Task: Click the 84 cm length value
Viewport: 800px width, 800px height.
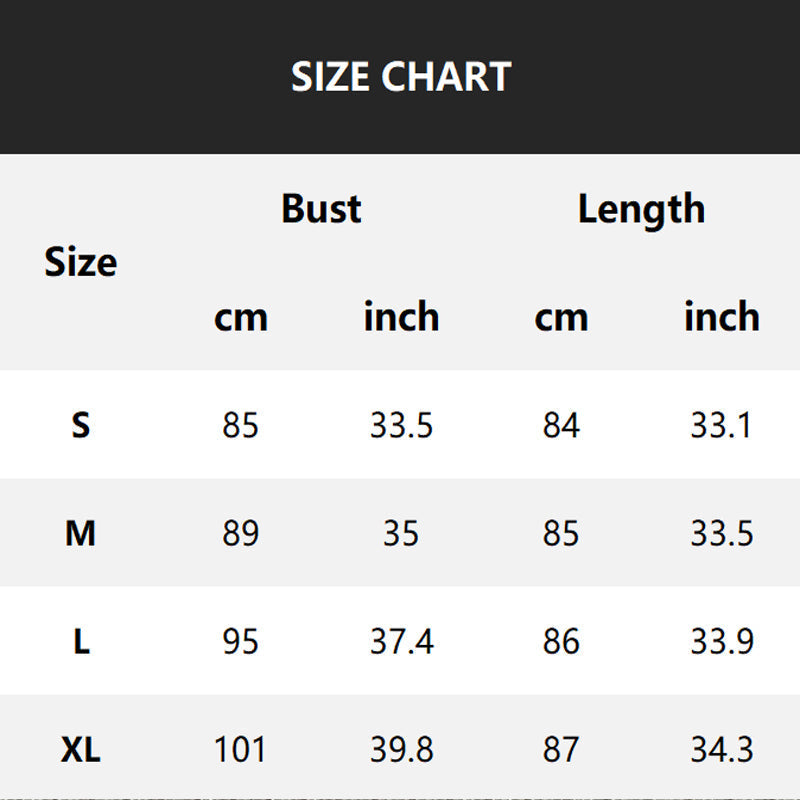Action: click(x=561, y=426)
